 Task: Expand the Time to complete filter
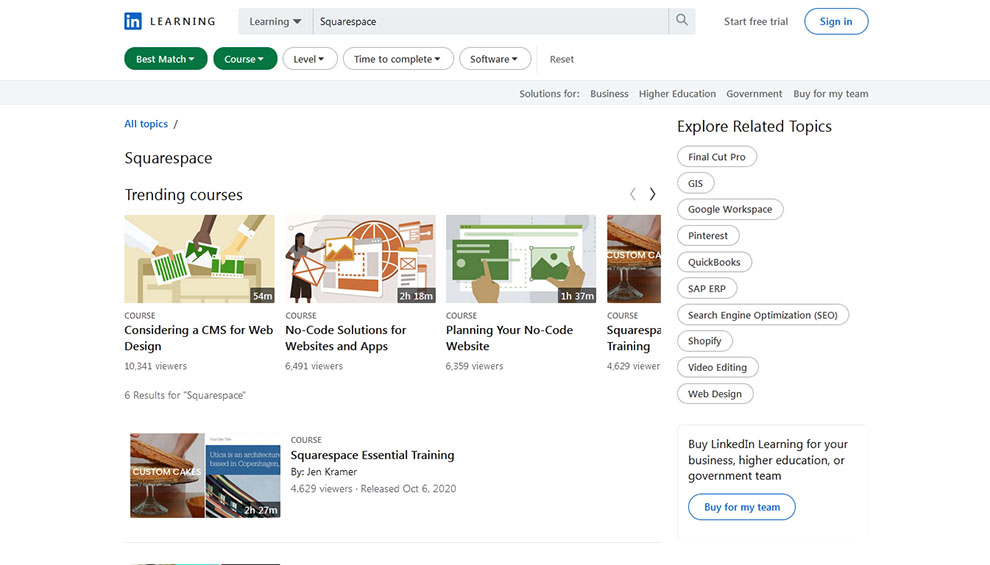click(398, 59)
